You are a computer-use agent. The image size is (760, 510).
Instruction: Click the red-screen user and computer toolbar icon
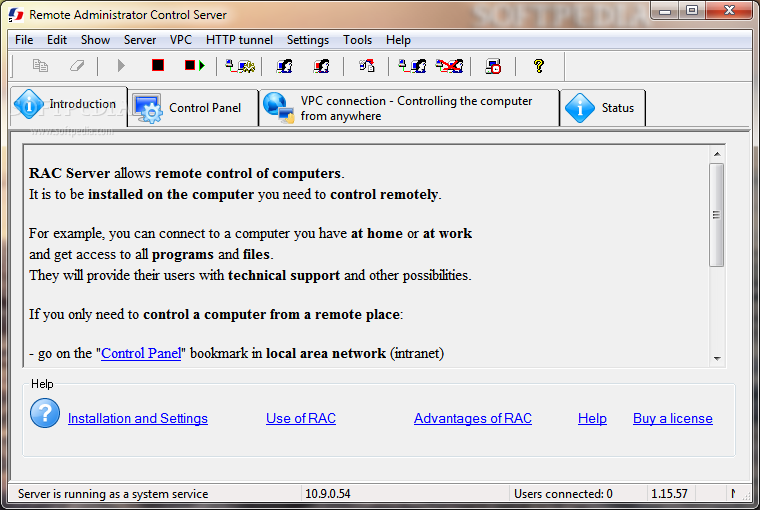322,65
